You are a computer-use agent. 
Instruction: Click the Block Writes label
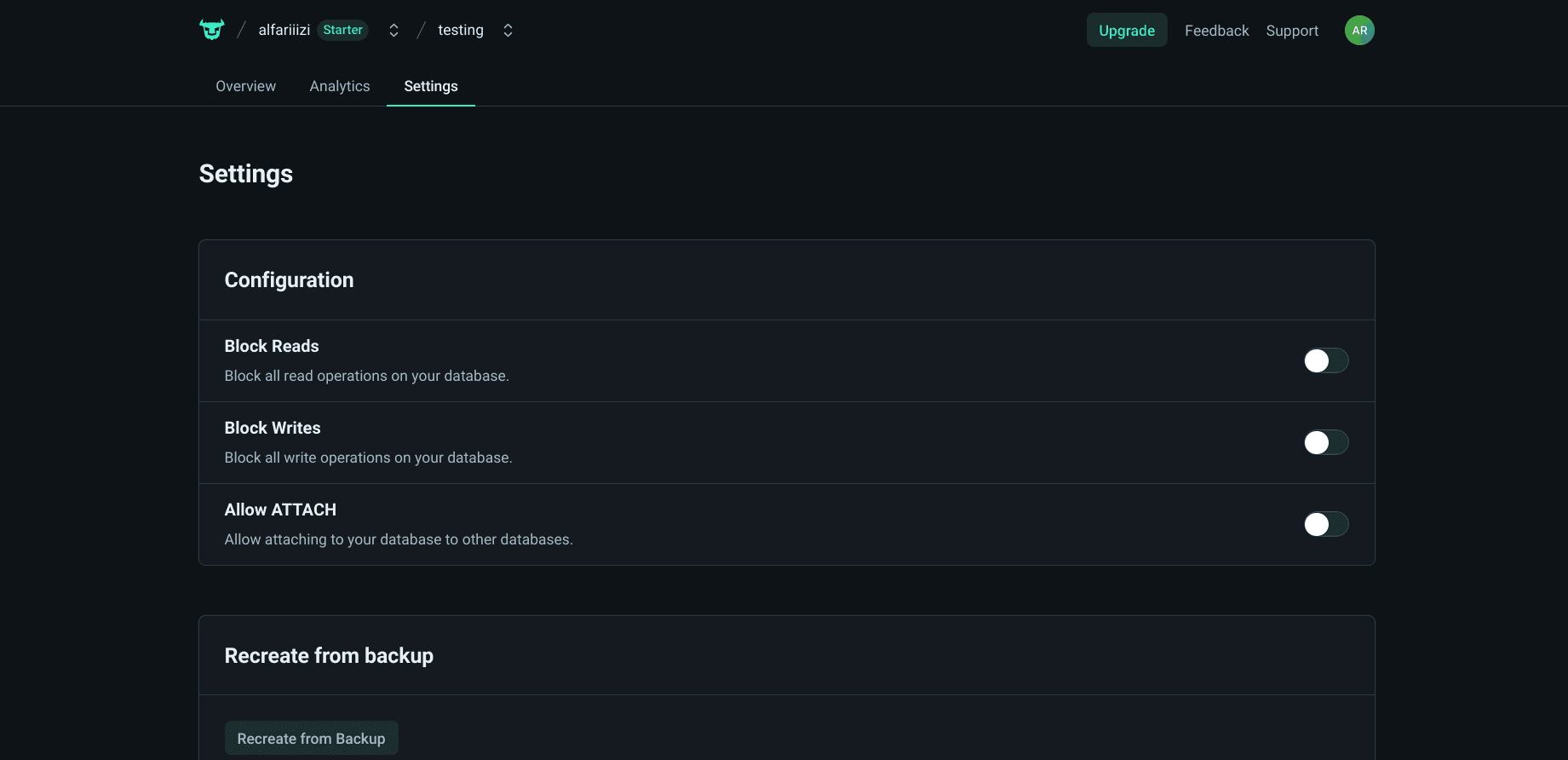(x=273, y=428)
